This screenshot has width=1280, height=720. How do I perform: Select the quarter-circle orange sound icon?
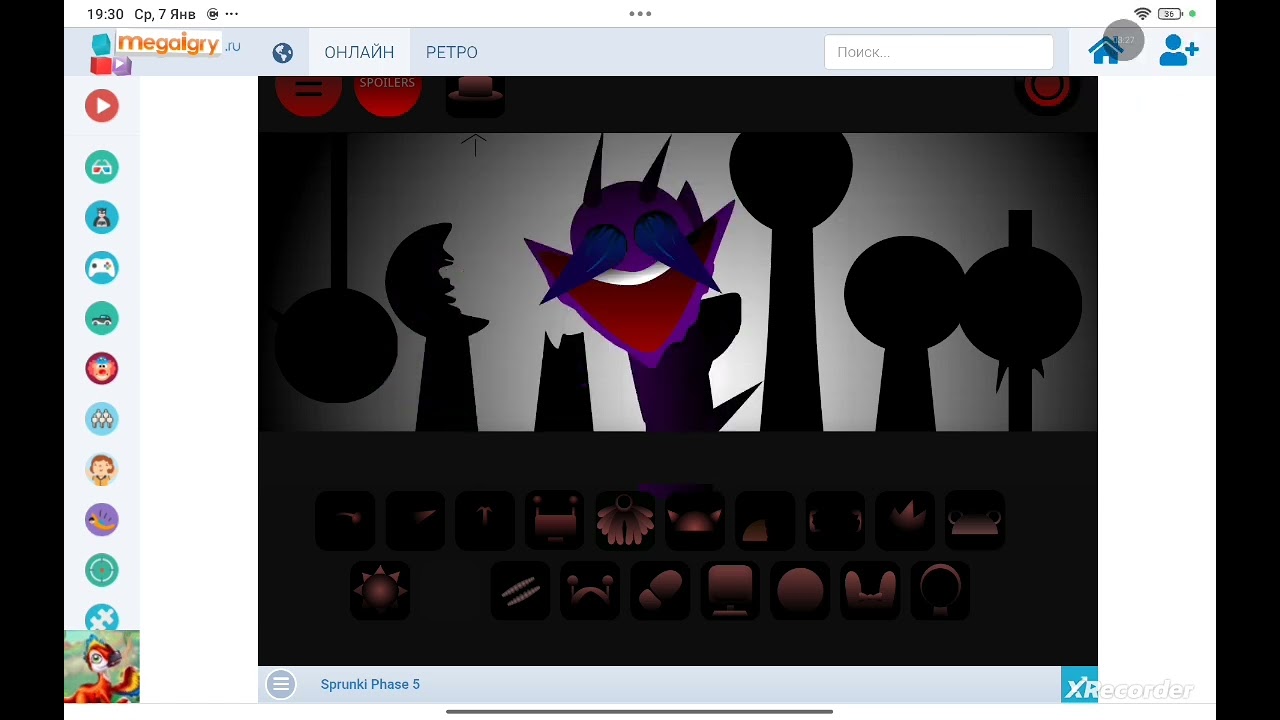pyautogui.click(x=765, y=520)
